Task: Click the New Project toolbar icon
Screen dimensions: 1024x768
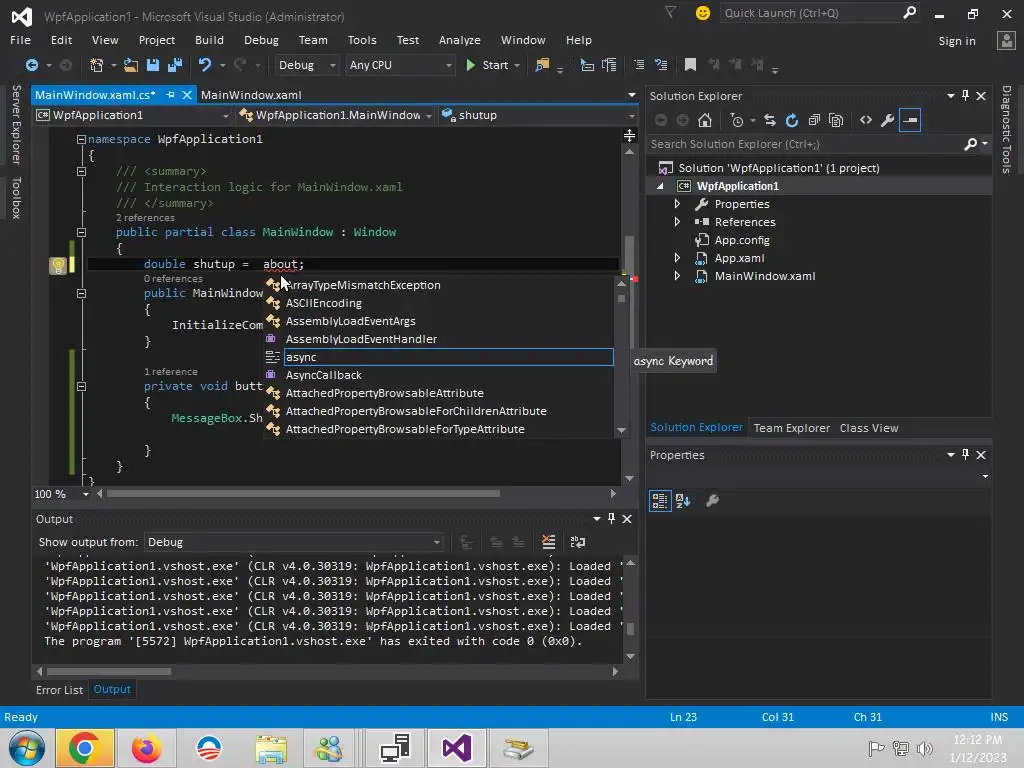Action: (97, 65)
